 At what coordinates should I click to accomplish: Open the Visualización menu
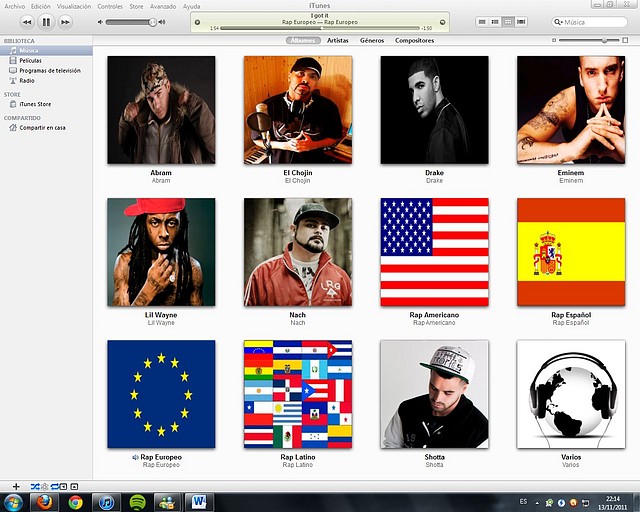[x=74, y=7]
